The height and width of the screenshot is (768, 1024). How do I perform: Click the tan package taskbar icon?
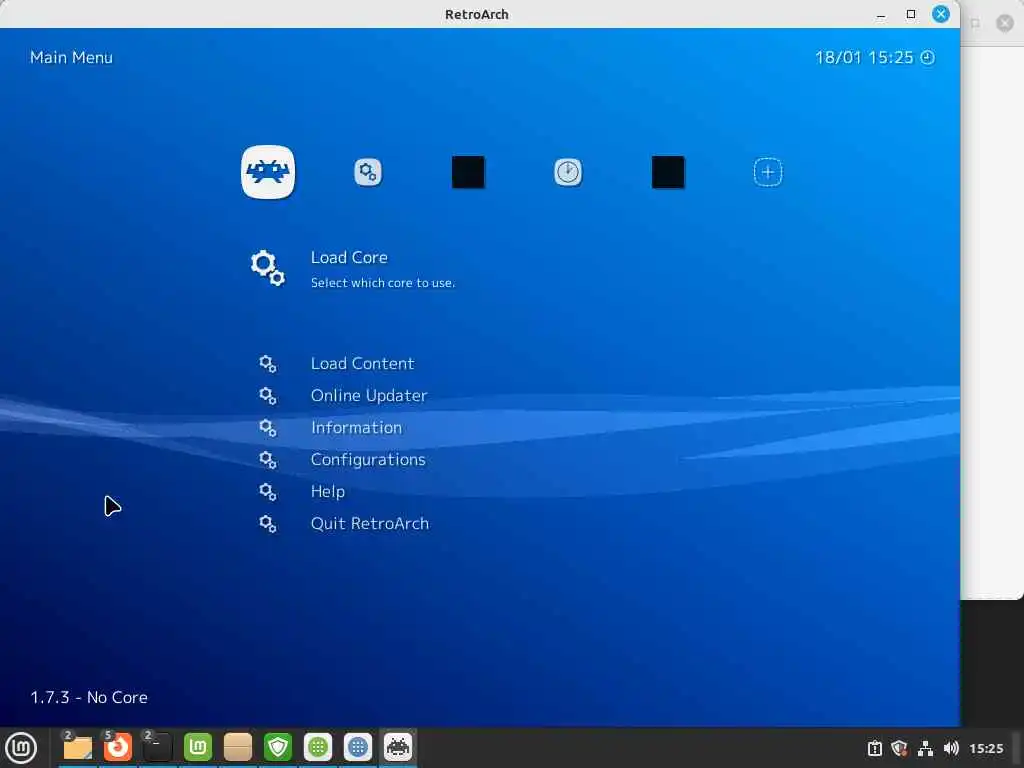(238, 748)
